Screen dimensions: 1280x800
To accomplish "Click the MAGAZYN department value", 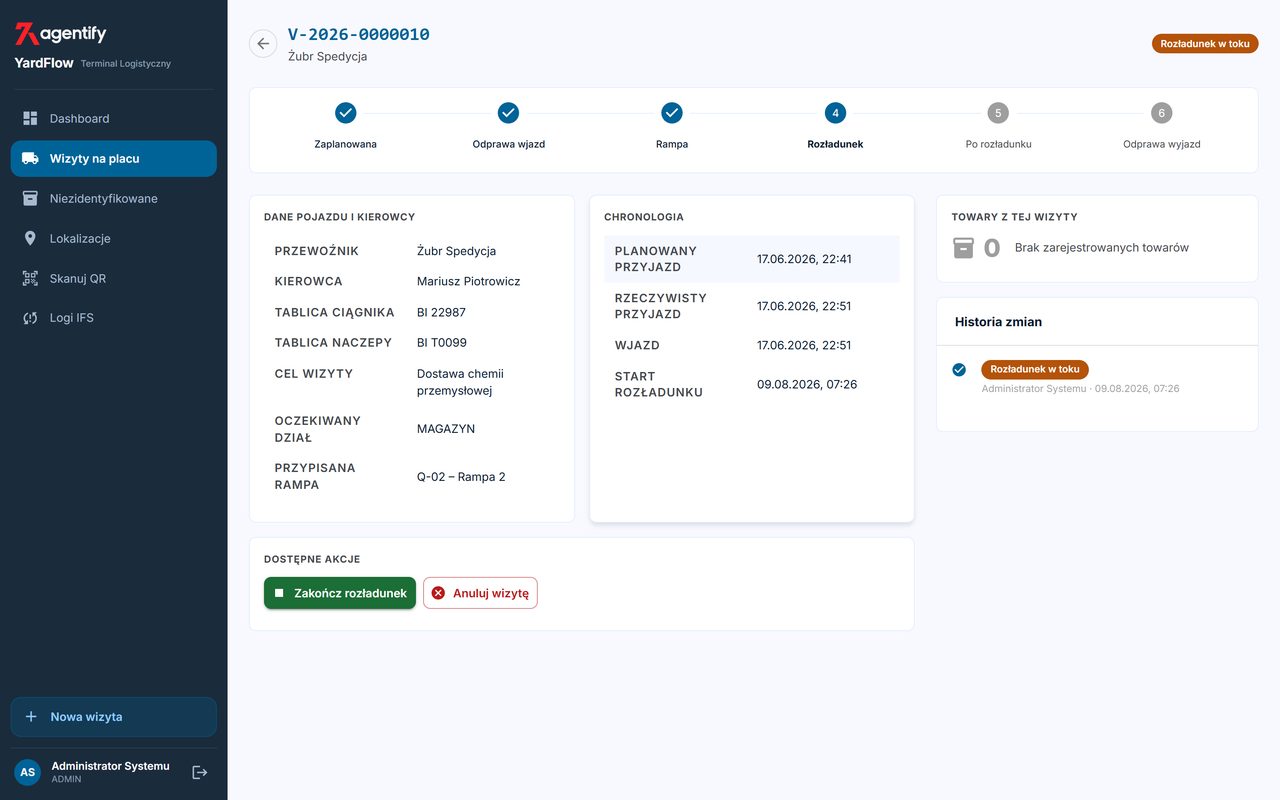I will click(x=446, y=429).
